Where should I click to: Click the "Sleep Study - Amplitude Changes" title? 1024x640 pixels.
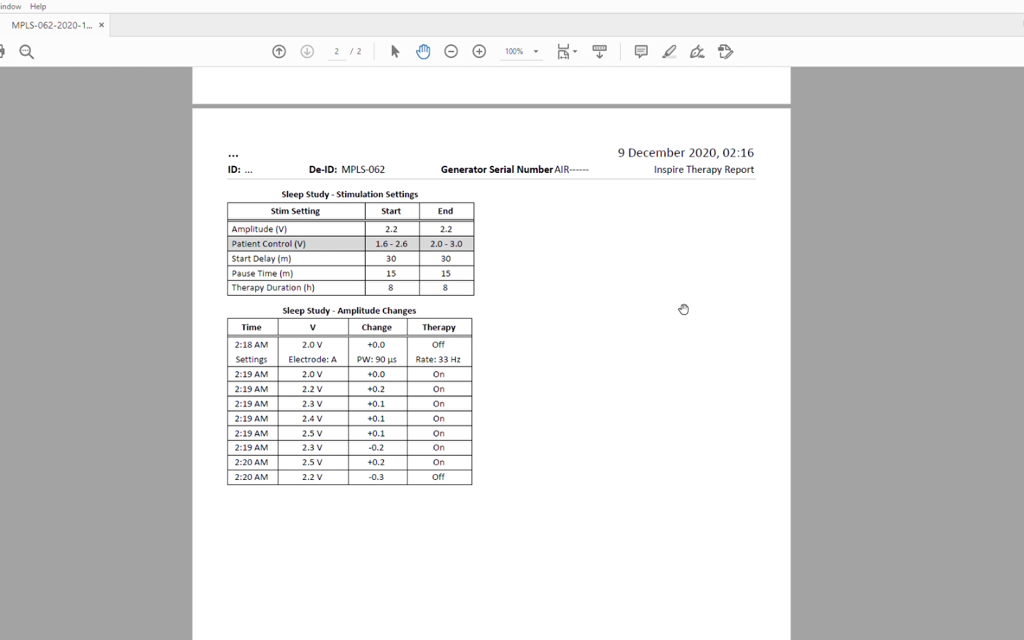click(349, 311)
